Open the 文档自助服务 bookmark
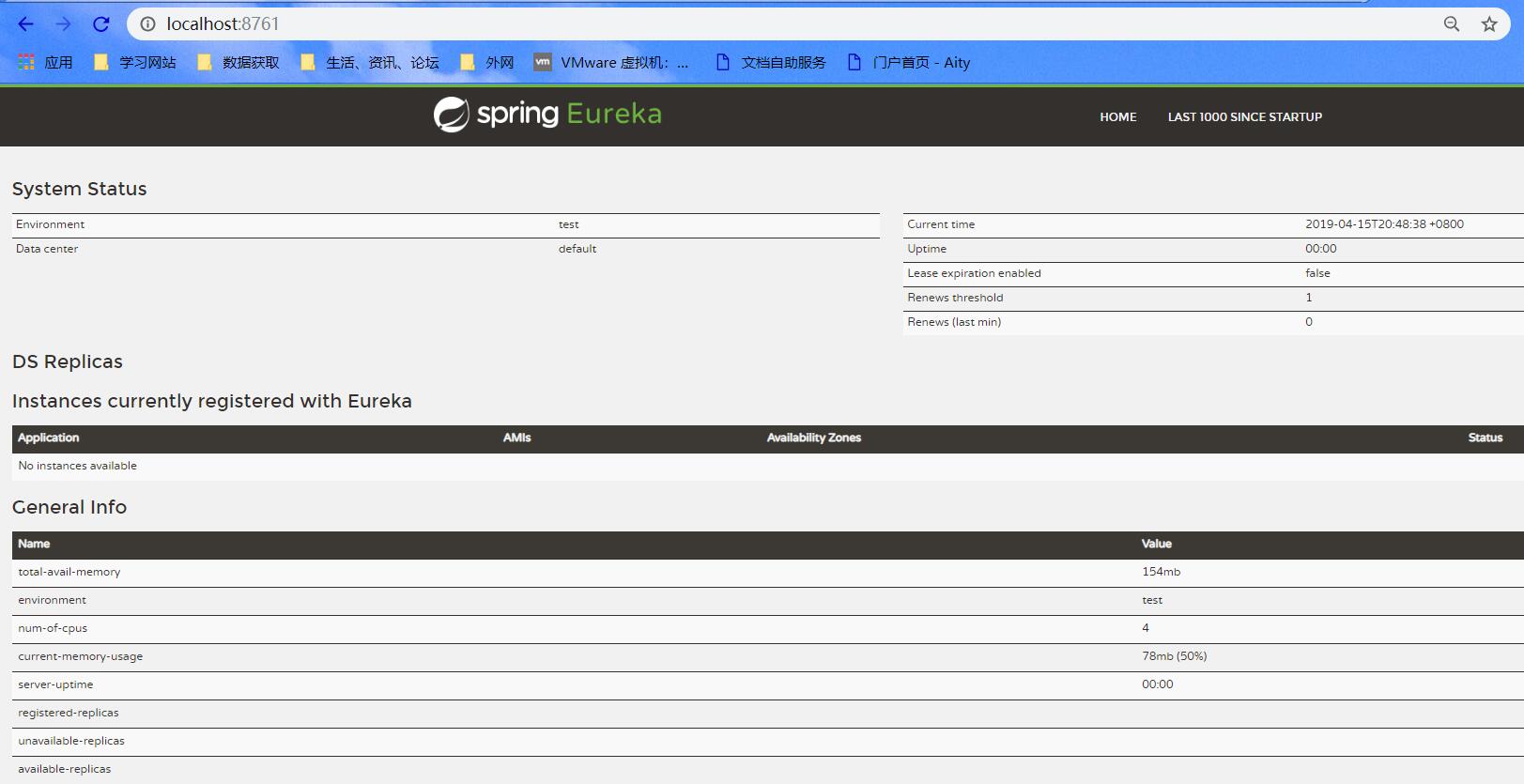The image size is (1524, 784). click(771, 62)
